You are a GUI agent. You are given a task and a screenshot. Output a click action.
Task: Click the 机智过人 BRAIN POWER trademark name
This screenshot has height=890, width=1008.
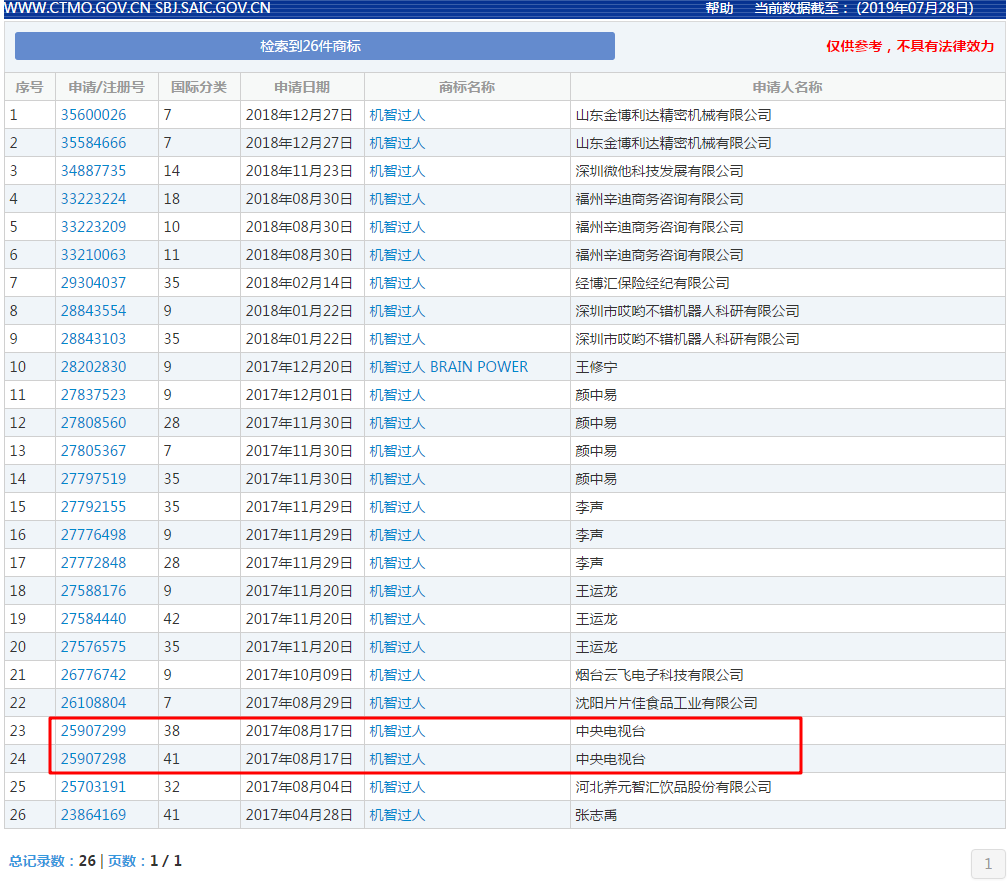[448, 367]
